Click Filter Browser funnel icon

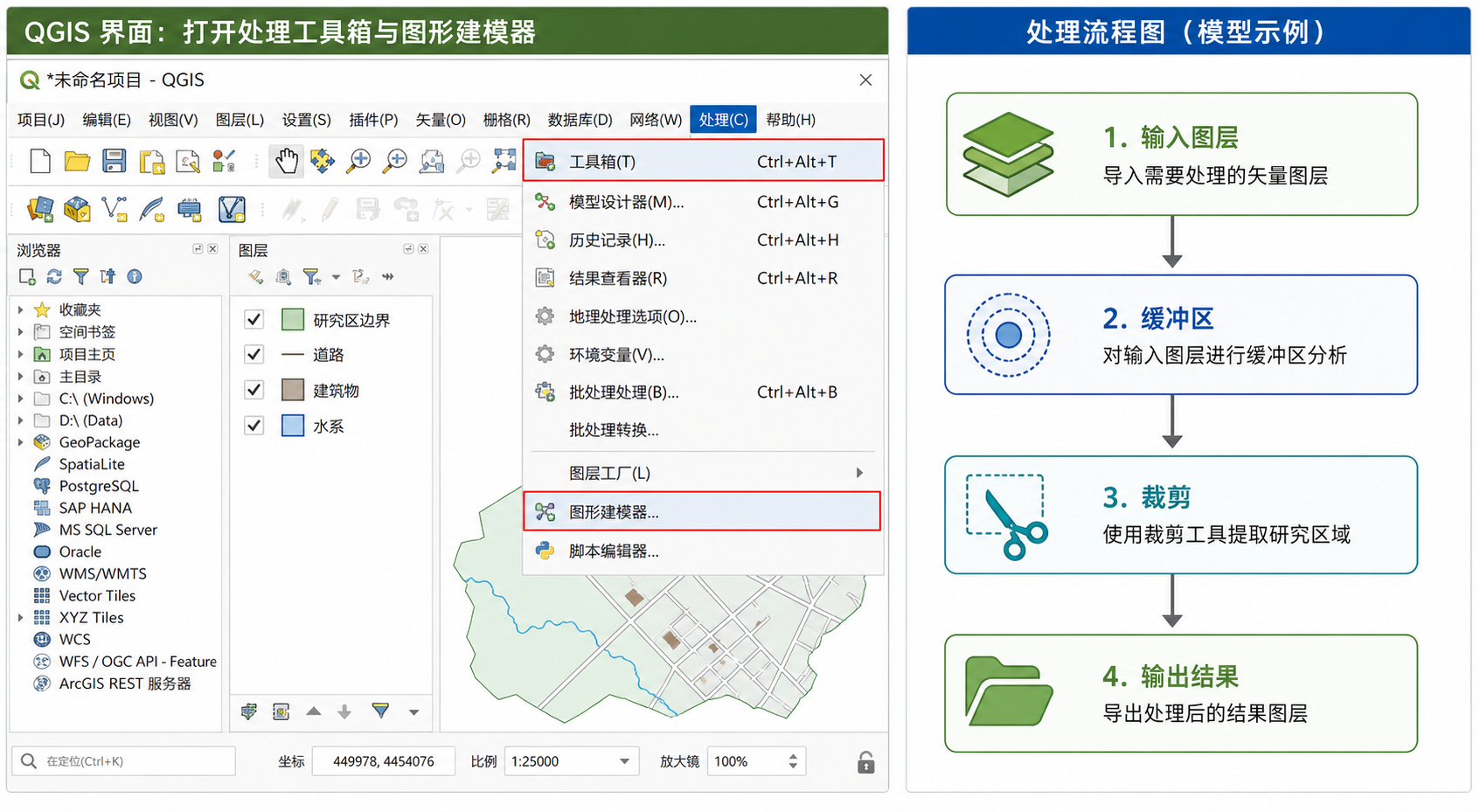click(x=81, y=277)
